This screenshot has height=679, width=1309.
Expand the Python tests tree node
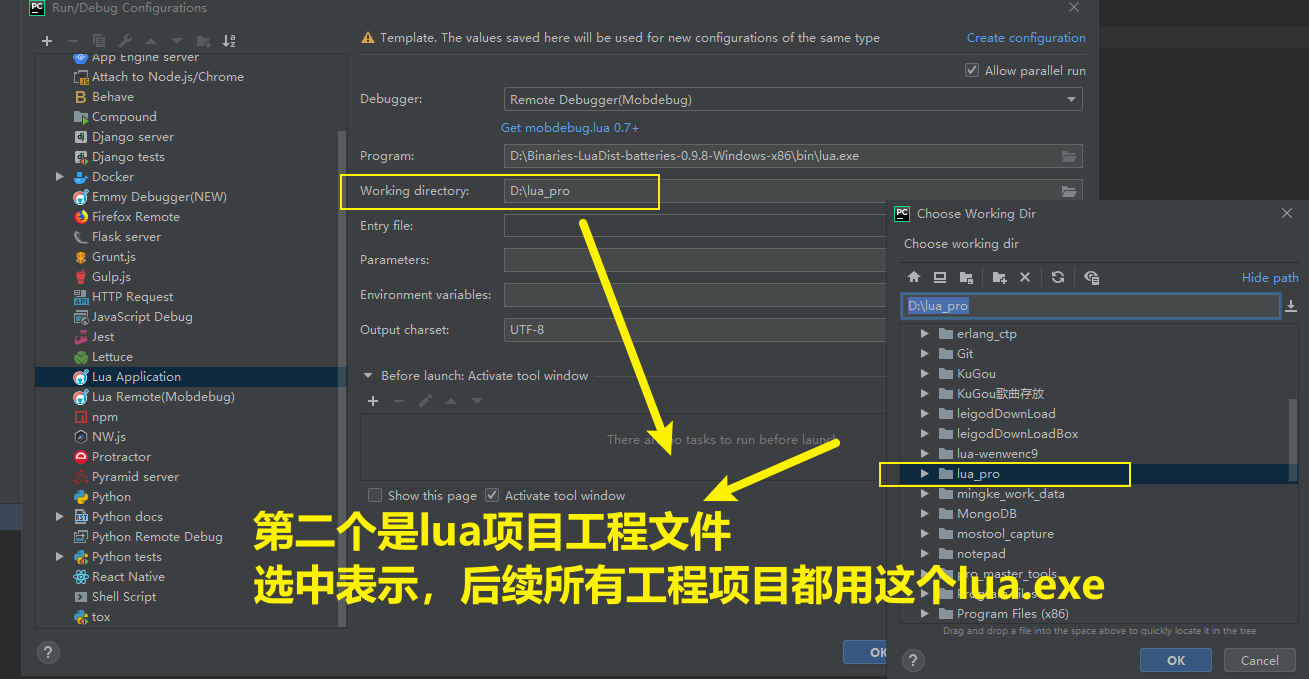tap(59, 556)
